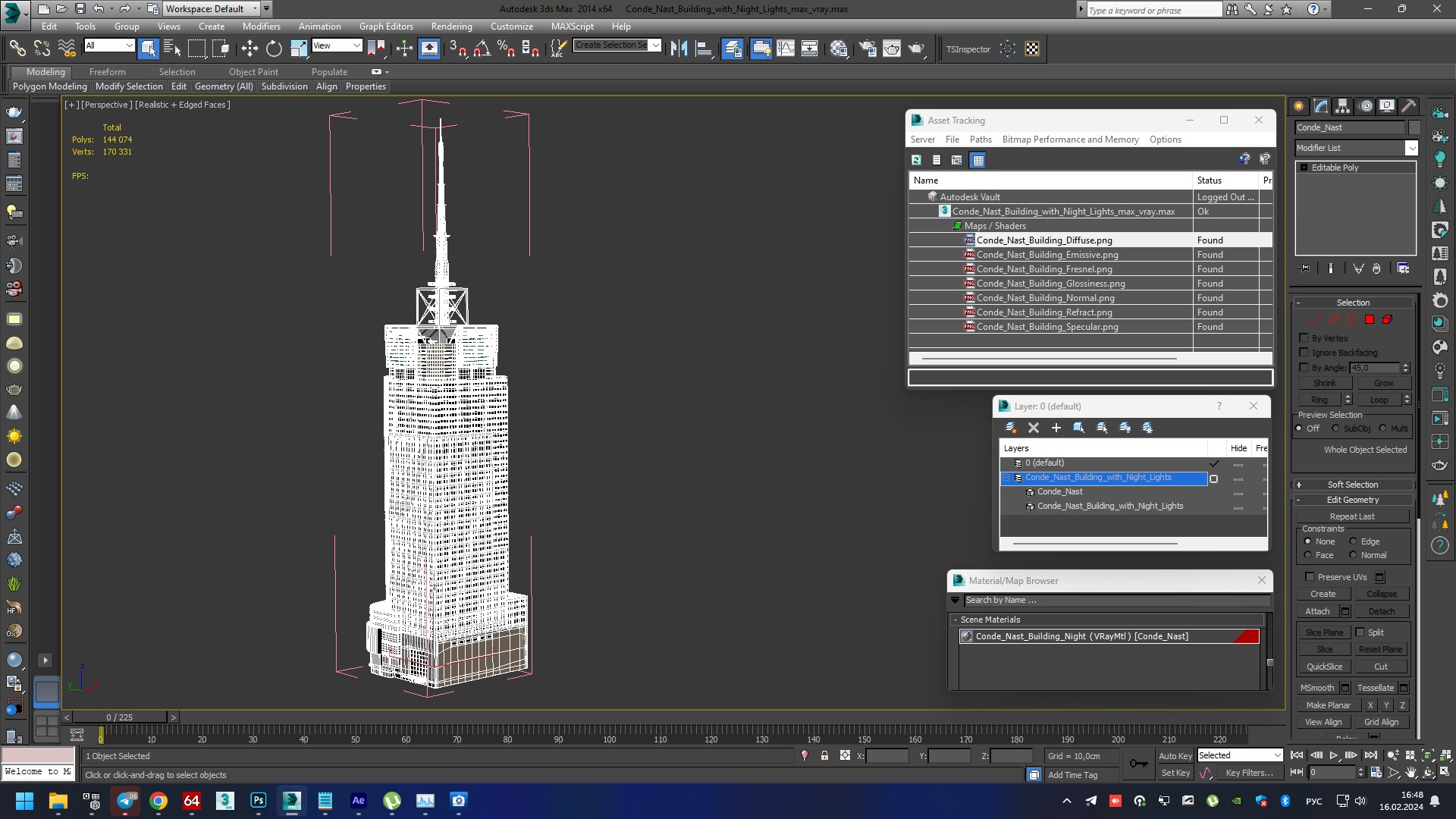Image resolution: width=1456 pixels, height=819 pixels.
Task: Open Select by Name tool
Action: [x=172, y=49]
